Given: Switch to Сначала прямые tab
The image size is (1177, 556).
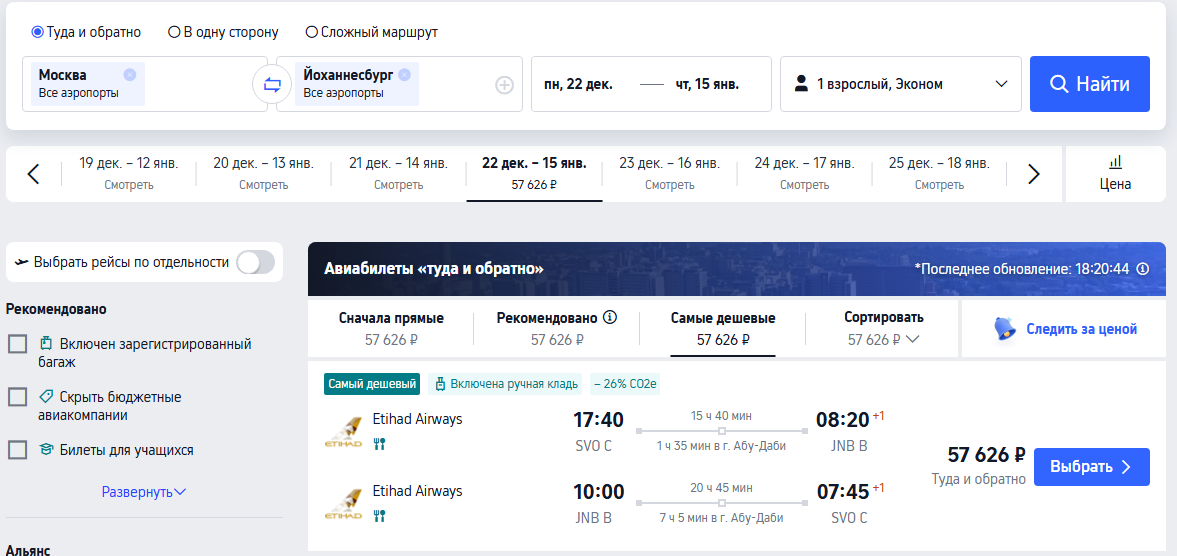Looking at the screenshot, I should tap(391, 328).
